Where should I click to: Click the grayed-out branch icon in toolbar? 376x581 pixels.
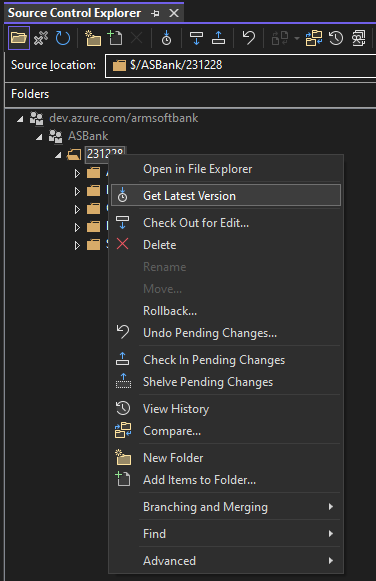[x=280, y=38]
